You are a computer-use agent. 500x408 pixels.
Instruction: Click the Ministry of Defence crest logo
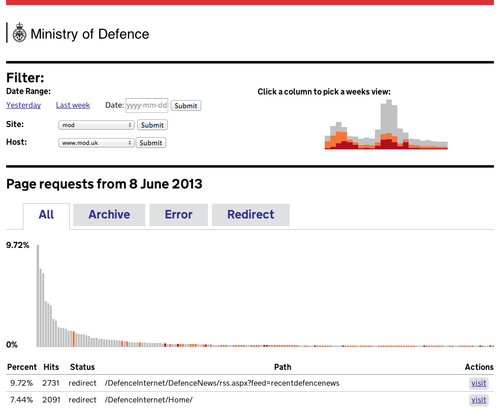19,33
